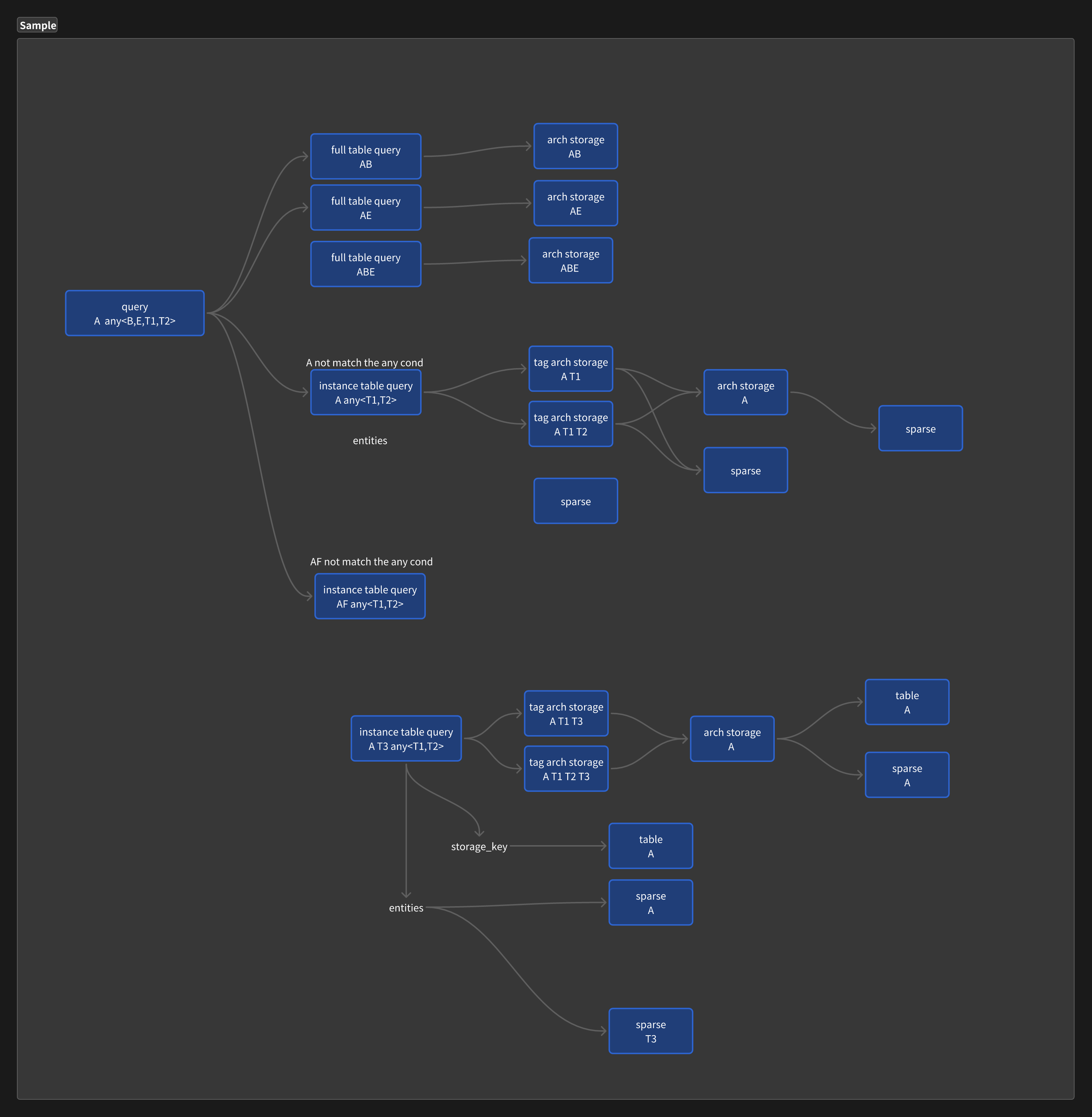1092x1117 pixels.
Task: Select the query A any<B,E,T1,T2> node
Action: (135, 313)
